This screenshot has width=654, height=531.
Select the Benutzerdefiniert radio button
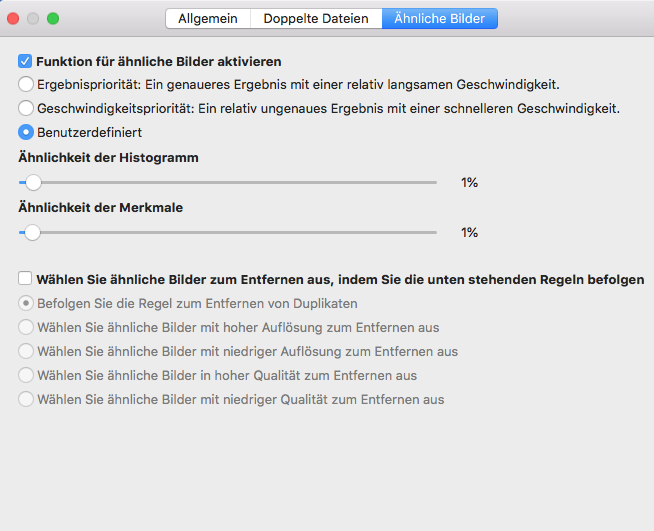tap(26, 131)
